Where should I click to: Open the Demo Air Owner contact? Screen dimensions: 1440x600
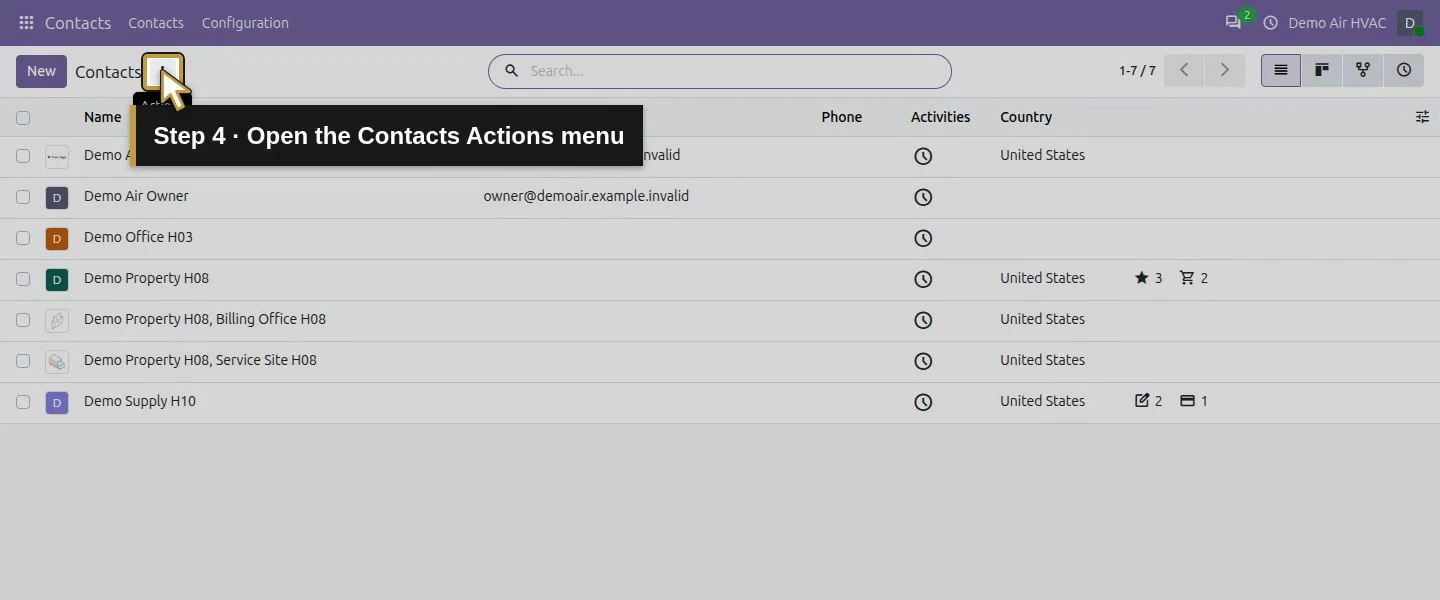(136, 196)
